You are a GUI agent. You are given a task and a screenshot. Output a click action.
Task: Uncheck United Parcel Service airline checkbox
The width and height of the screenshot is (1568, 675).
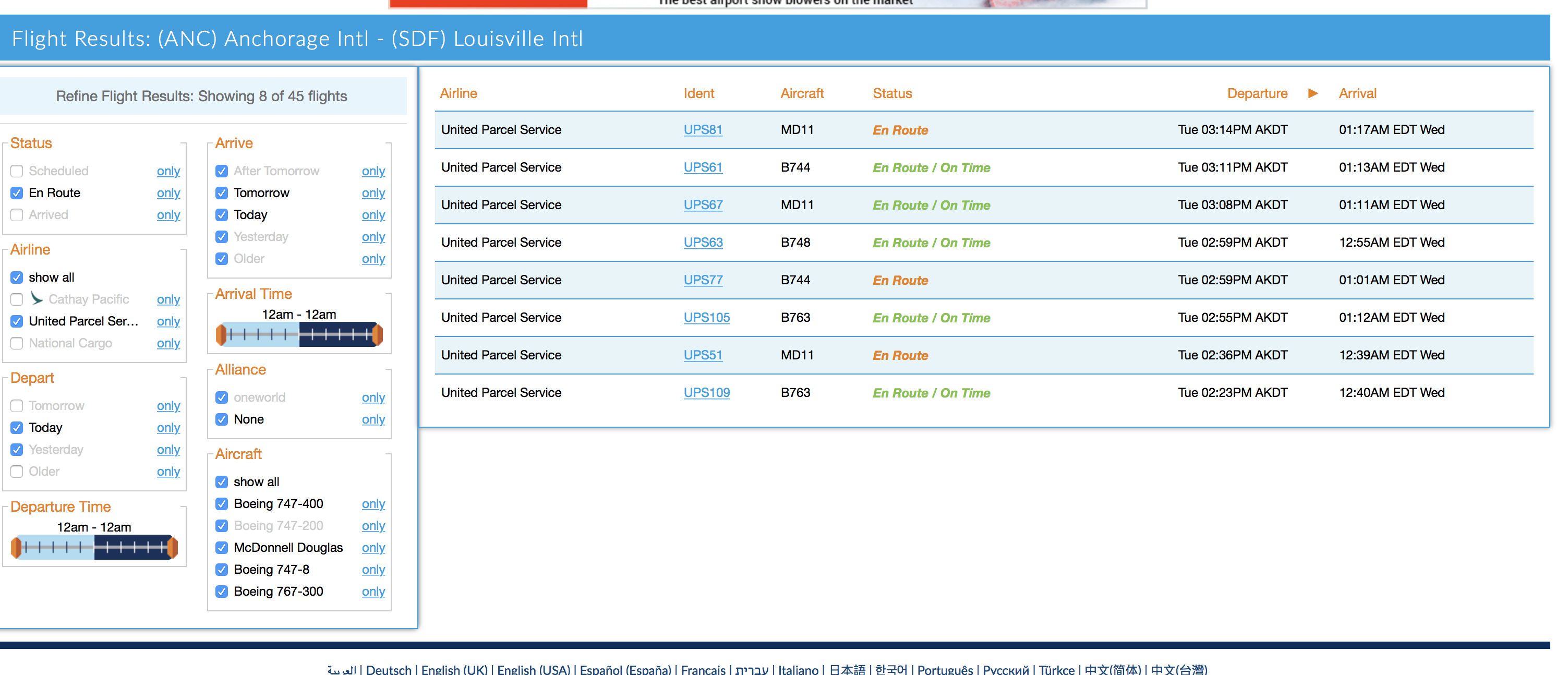(17, 321)
